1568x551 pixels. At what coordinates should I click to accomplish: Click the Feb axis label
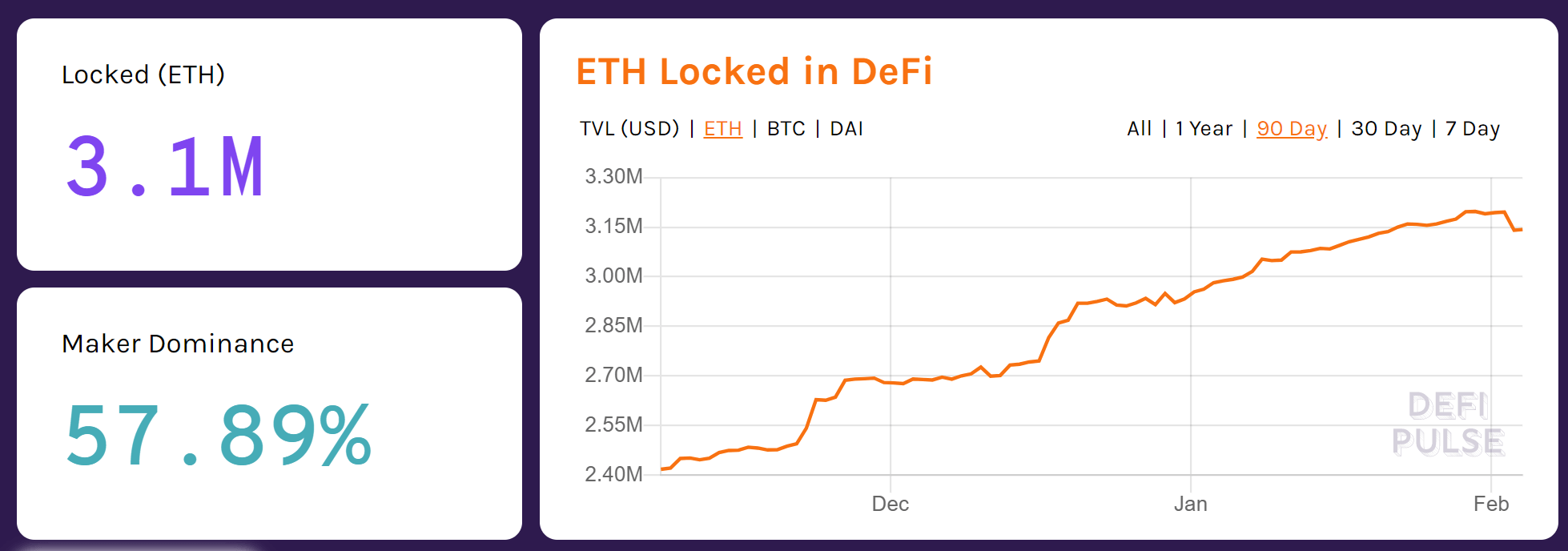pyautogui.click(x=1491, y=505)
